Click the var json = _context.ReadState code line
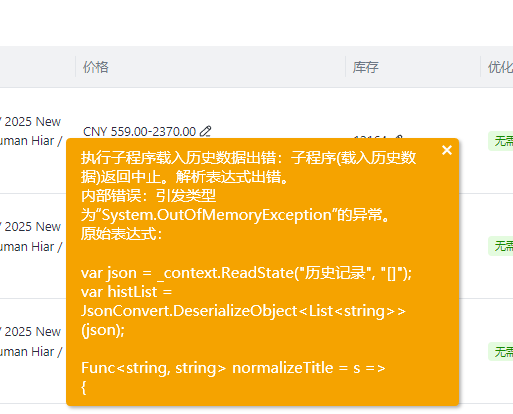 click(246, 273)
